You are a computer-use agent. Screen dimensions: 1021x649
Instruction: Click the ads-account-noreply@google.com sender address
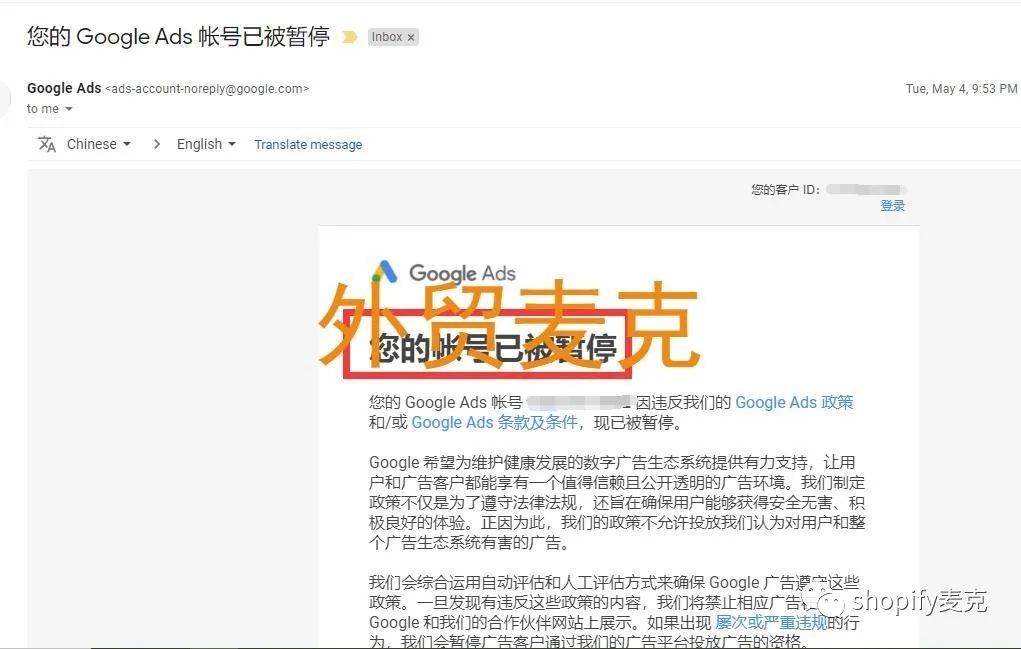(x=207, y=89)
